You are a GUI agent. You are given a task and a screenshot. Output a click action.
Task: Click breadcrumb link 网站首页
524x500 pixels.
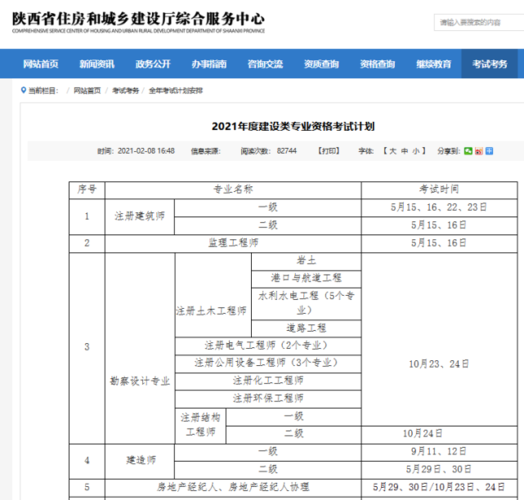tap(87, 91)
